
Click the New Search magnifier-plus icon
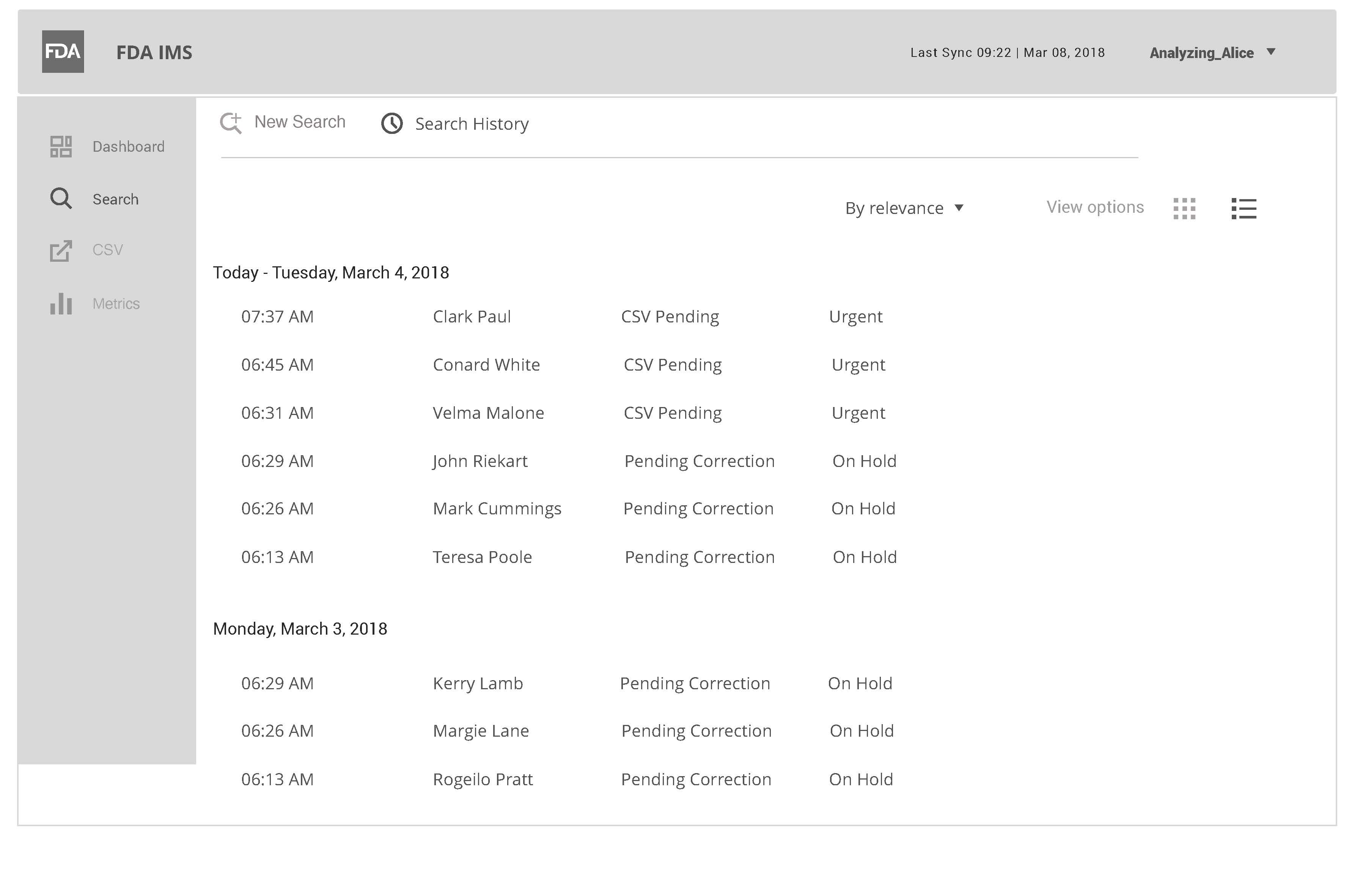231,123
